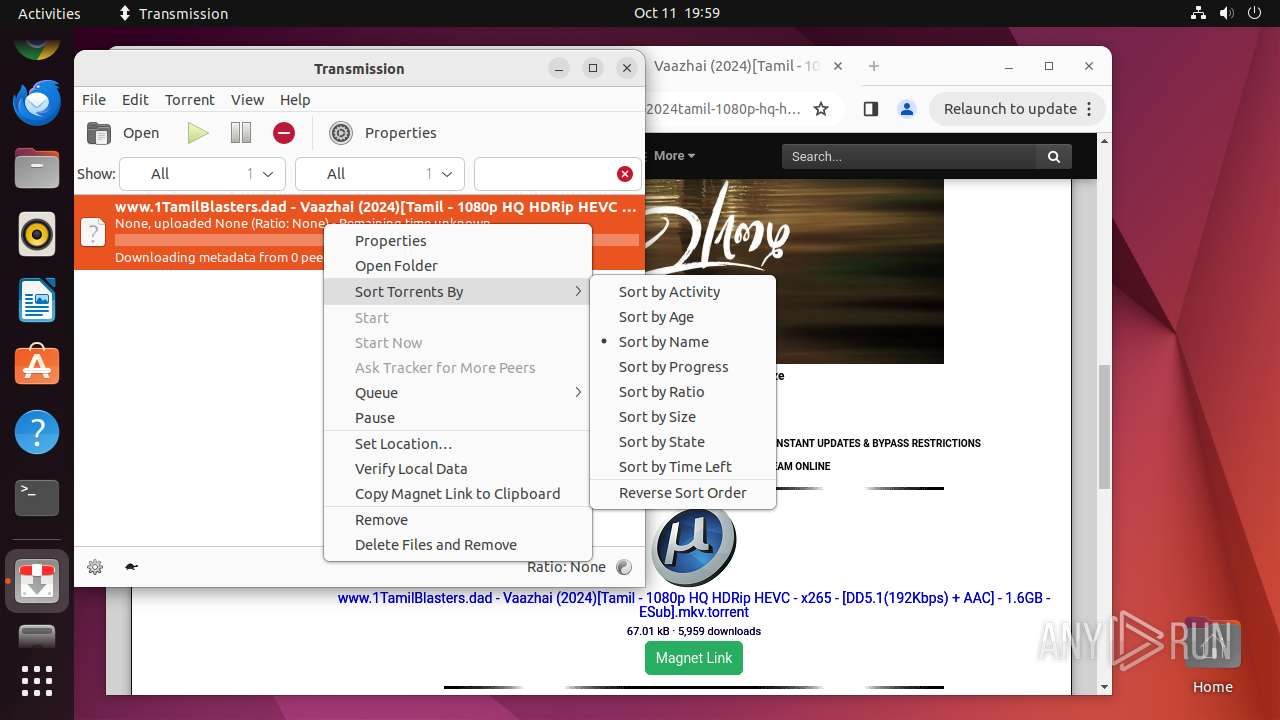Click the Pause torrent toolbar icon
This screenshot has width=1280, height=720.
241,133
